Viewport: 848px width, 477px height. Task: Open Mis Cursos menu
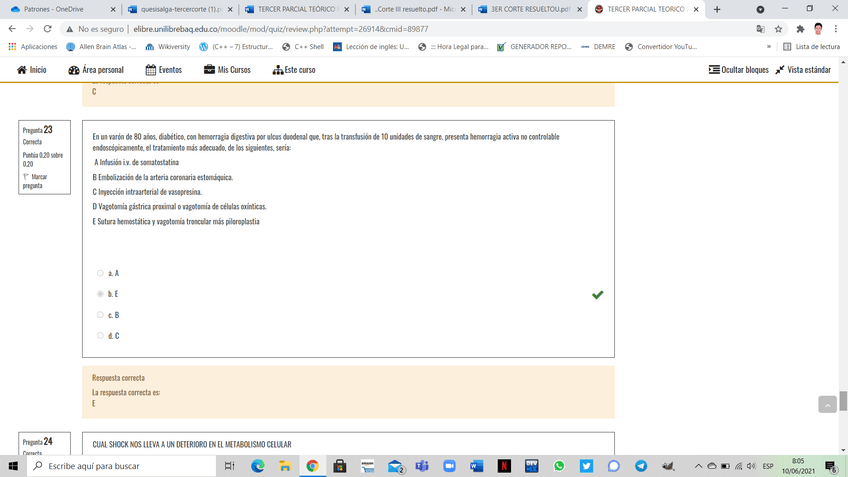click(x=227, y=70)
